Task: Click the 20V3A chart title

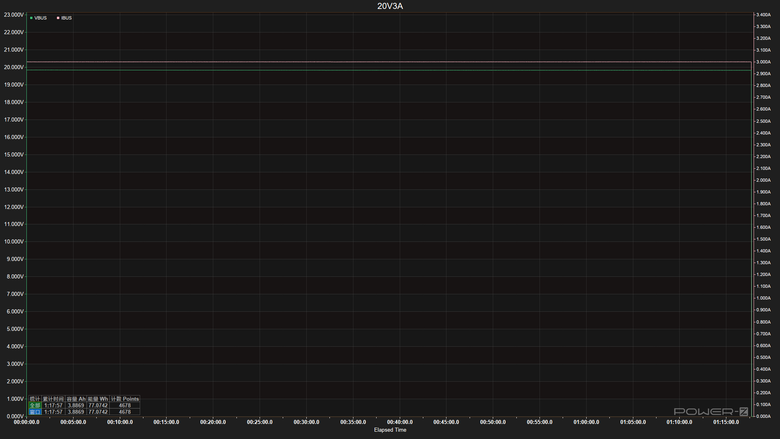Action: click(390, 6)
